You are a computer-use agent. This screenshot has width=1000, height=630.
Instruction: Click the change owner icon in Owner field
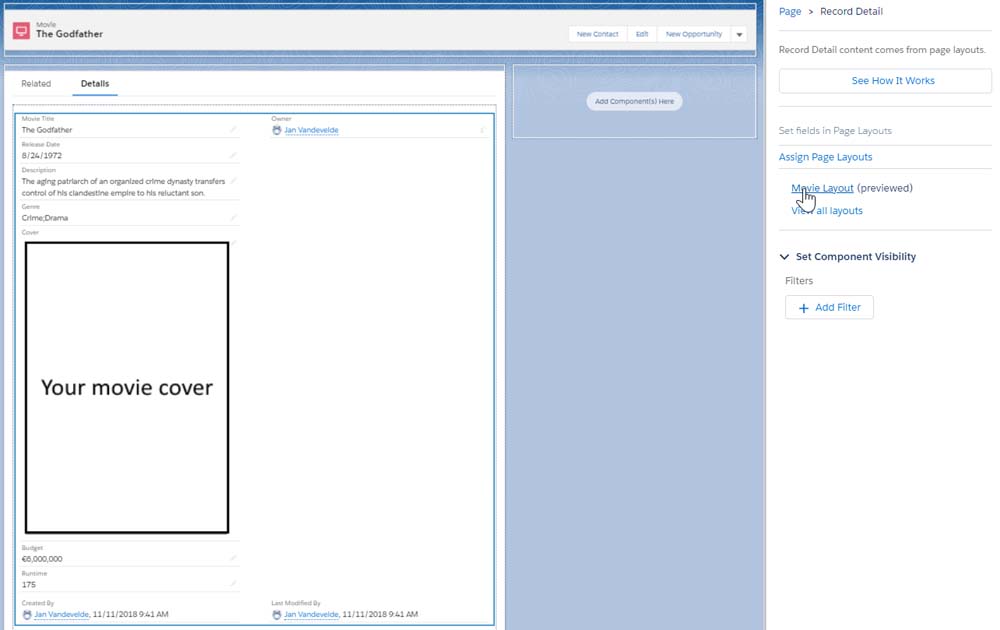[x=482, y=130]
